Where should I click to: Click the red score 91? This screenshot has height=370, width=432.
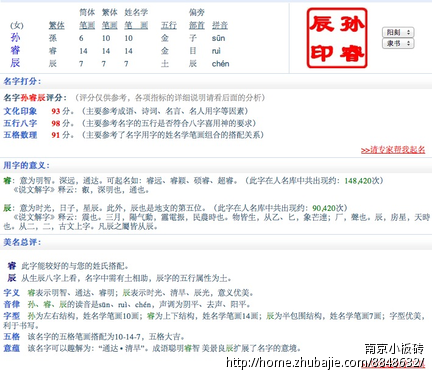pos(56,135)
